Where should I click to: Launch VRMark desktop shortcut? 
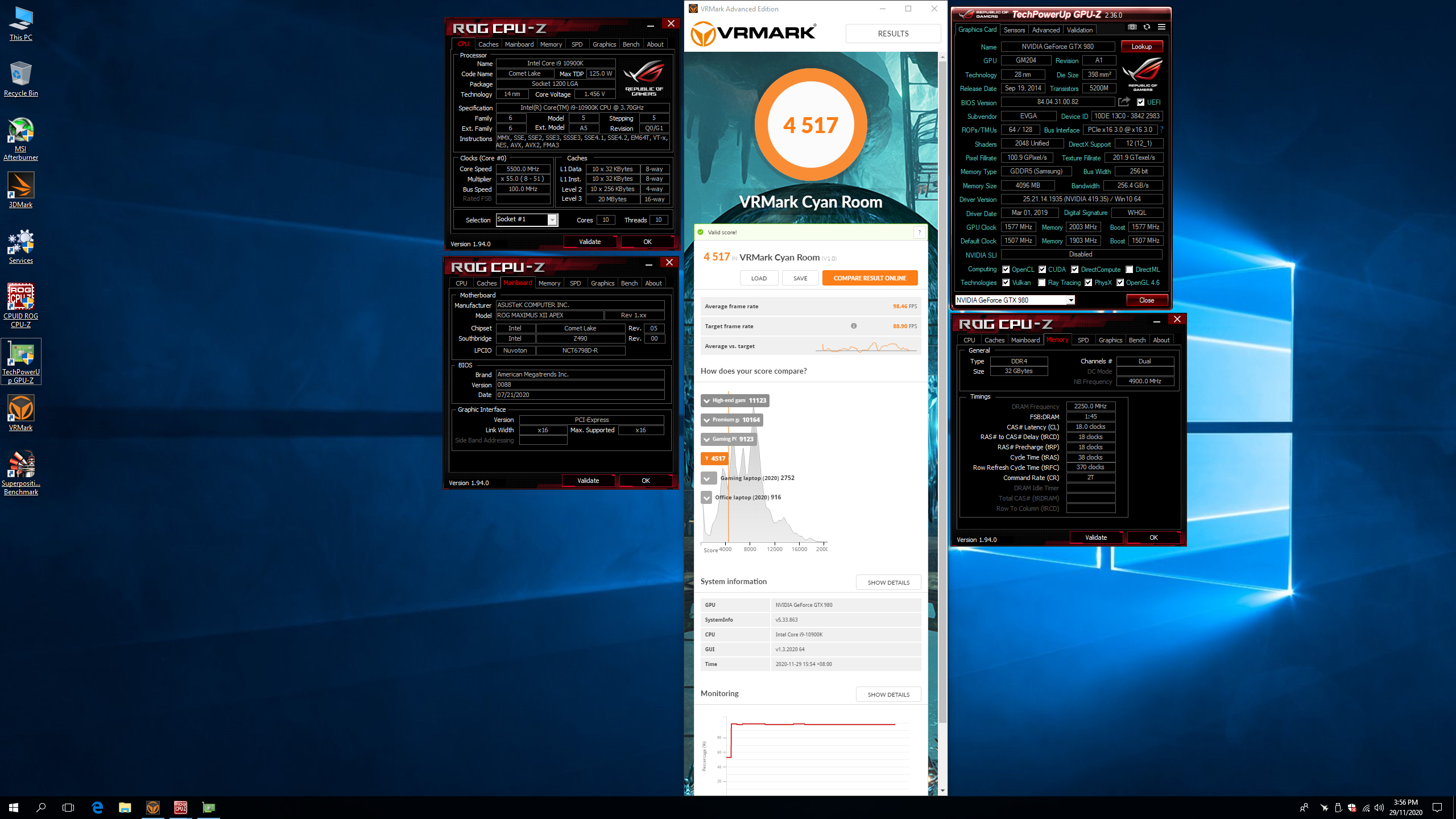21,413
